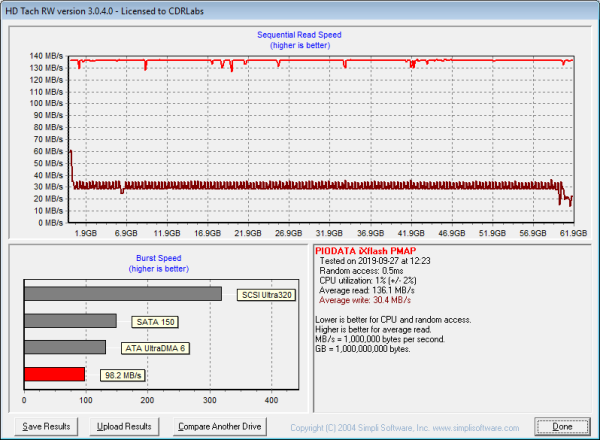Click the gray ATA UltraDMA 6 bar

tap(65, 347)
